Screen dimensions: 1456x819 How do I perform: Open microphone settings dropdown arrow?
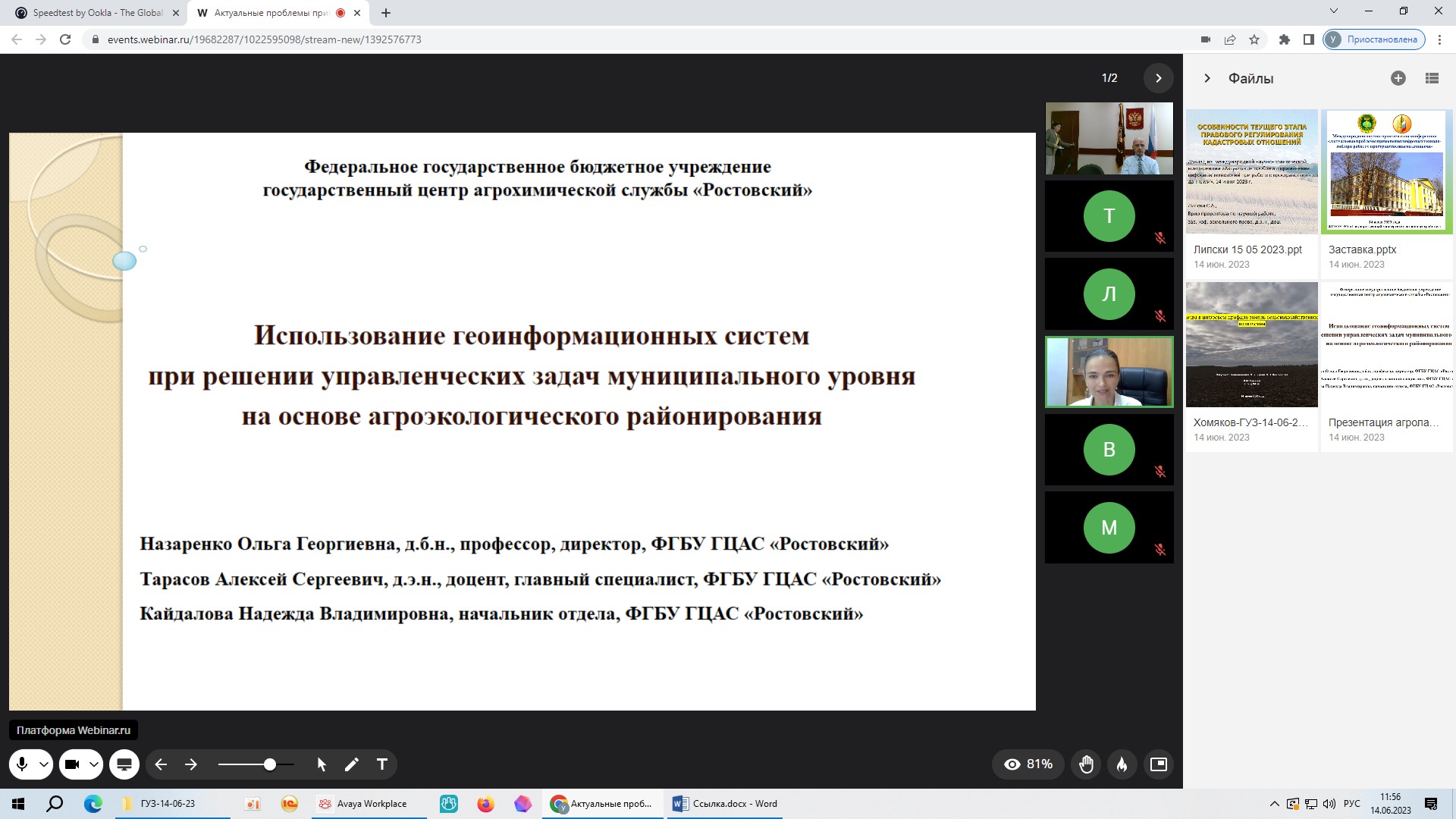pyautogui.click(x=44, y=764)
